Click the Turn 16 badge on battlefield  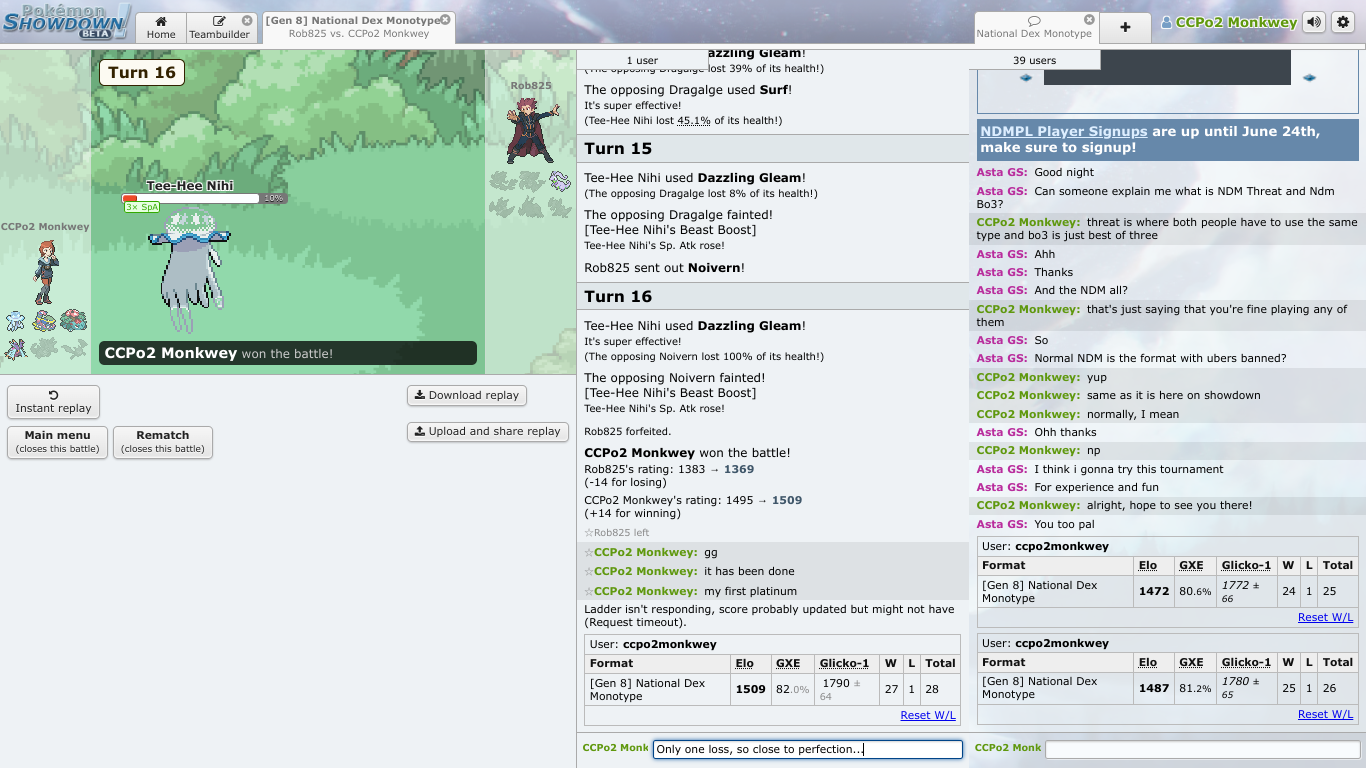[x=142, y=72]
